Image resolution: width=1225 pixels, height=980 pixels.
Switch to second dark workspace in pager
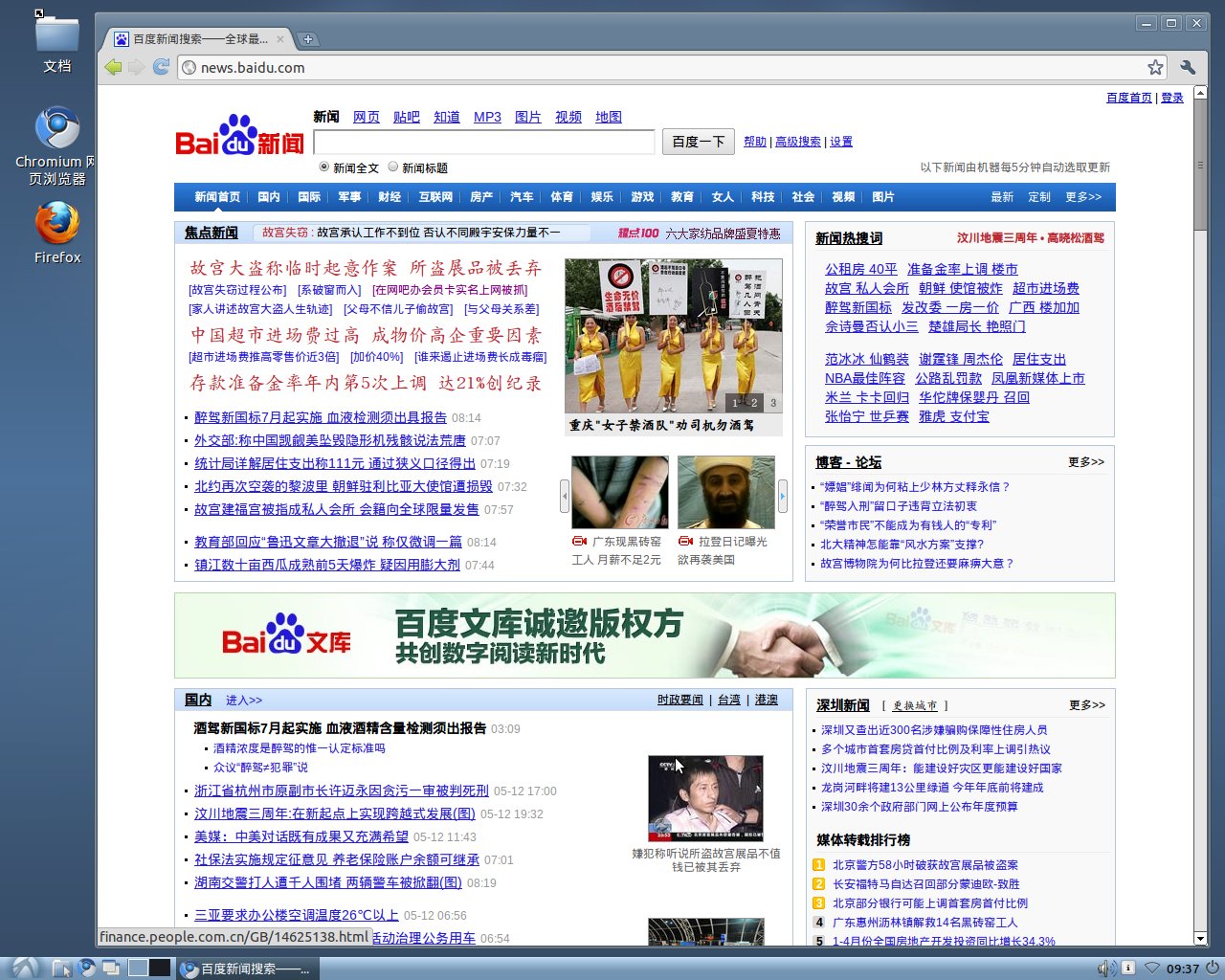pyautogui.click(x=160, y=968)
